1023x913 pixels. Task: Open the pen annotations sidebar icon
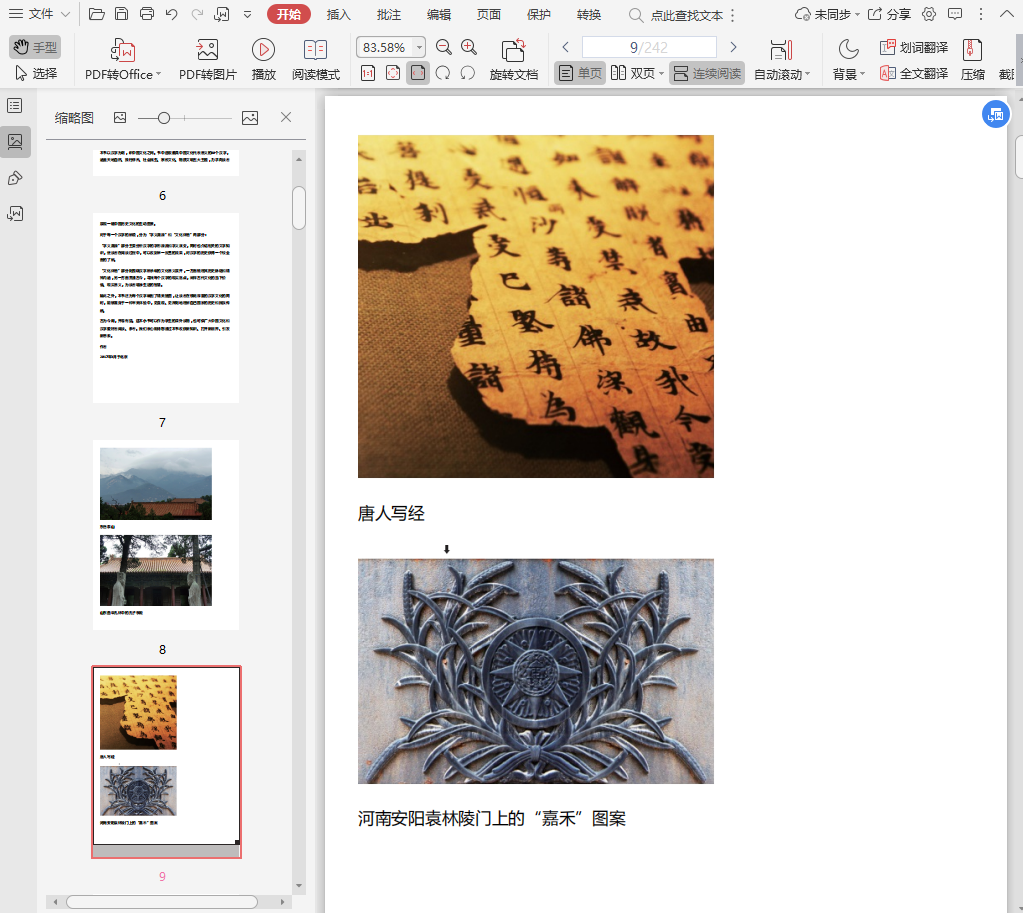tap(15, 178)
